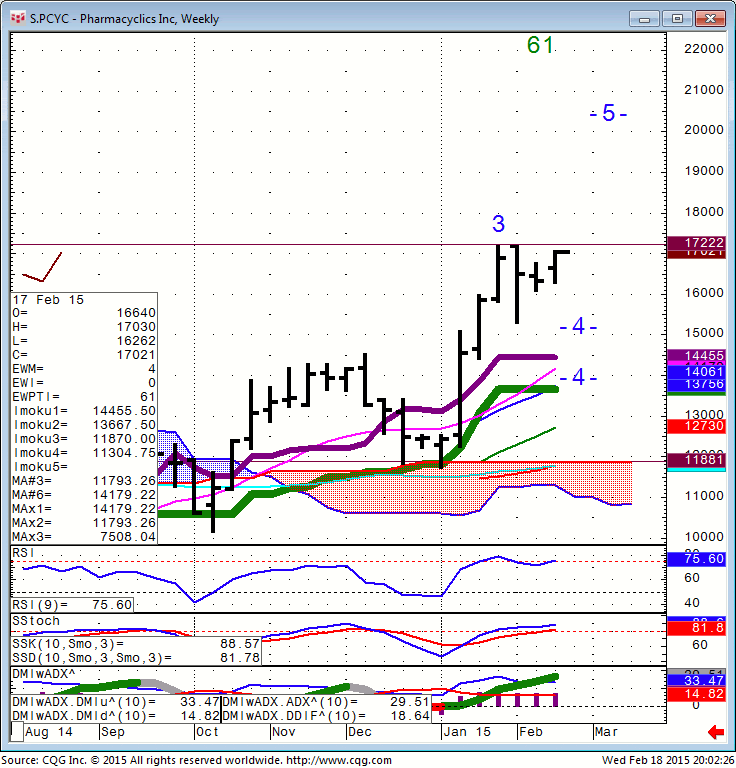Click the blue 75.60 RSI scale tag
This screenshot has width=736, height=768.
696,559
